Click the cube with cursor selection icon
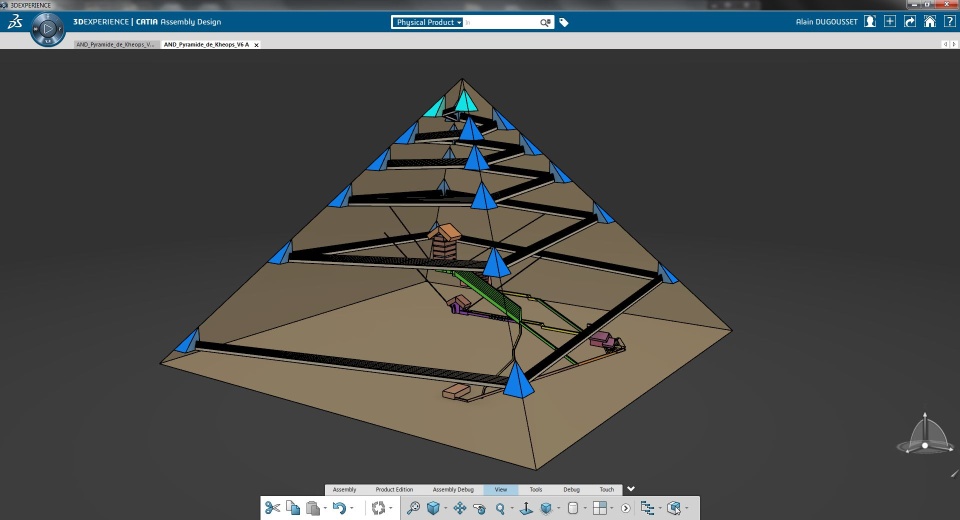This screenshot has width=960, height=520. [x=673, y=508]
